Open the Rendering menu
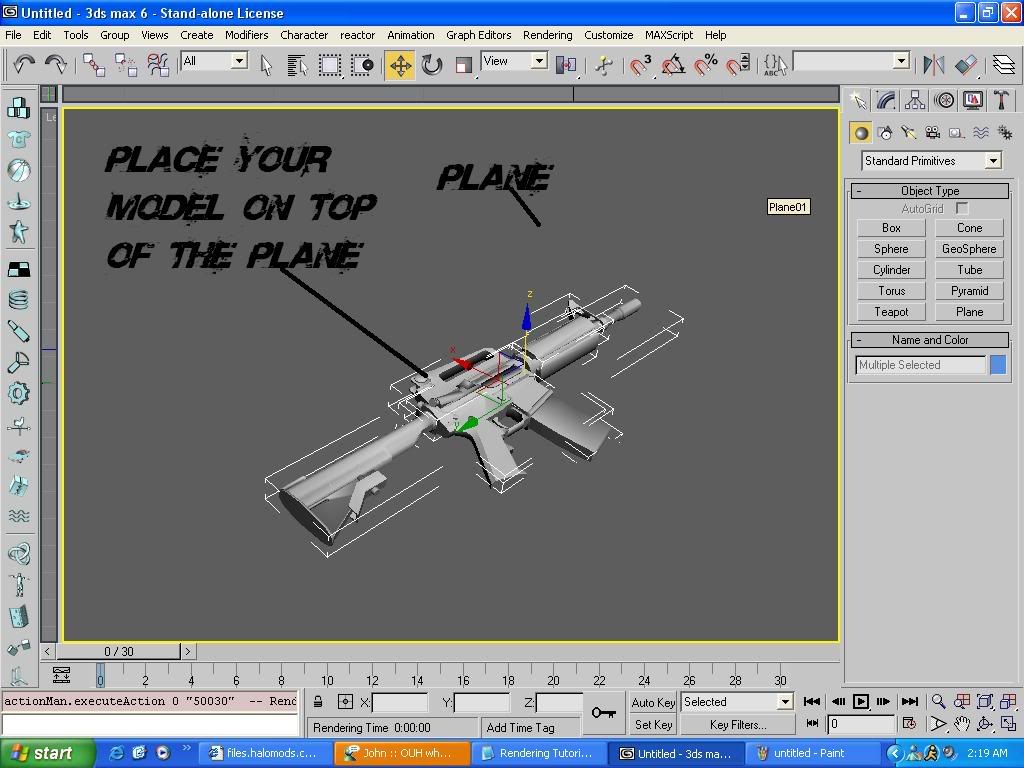 coord(547,35)
